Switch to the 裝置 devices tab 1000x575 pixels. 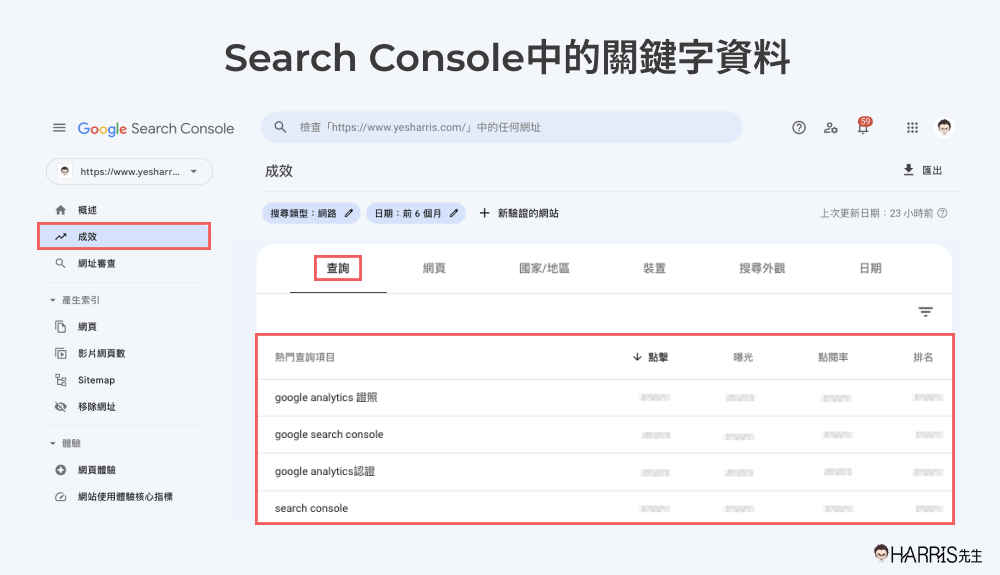pos(654,268)
